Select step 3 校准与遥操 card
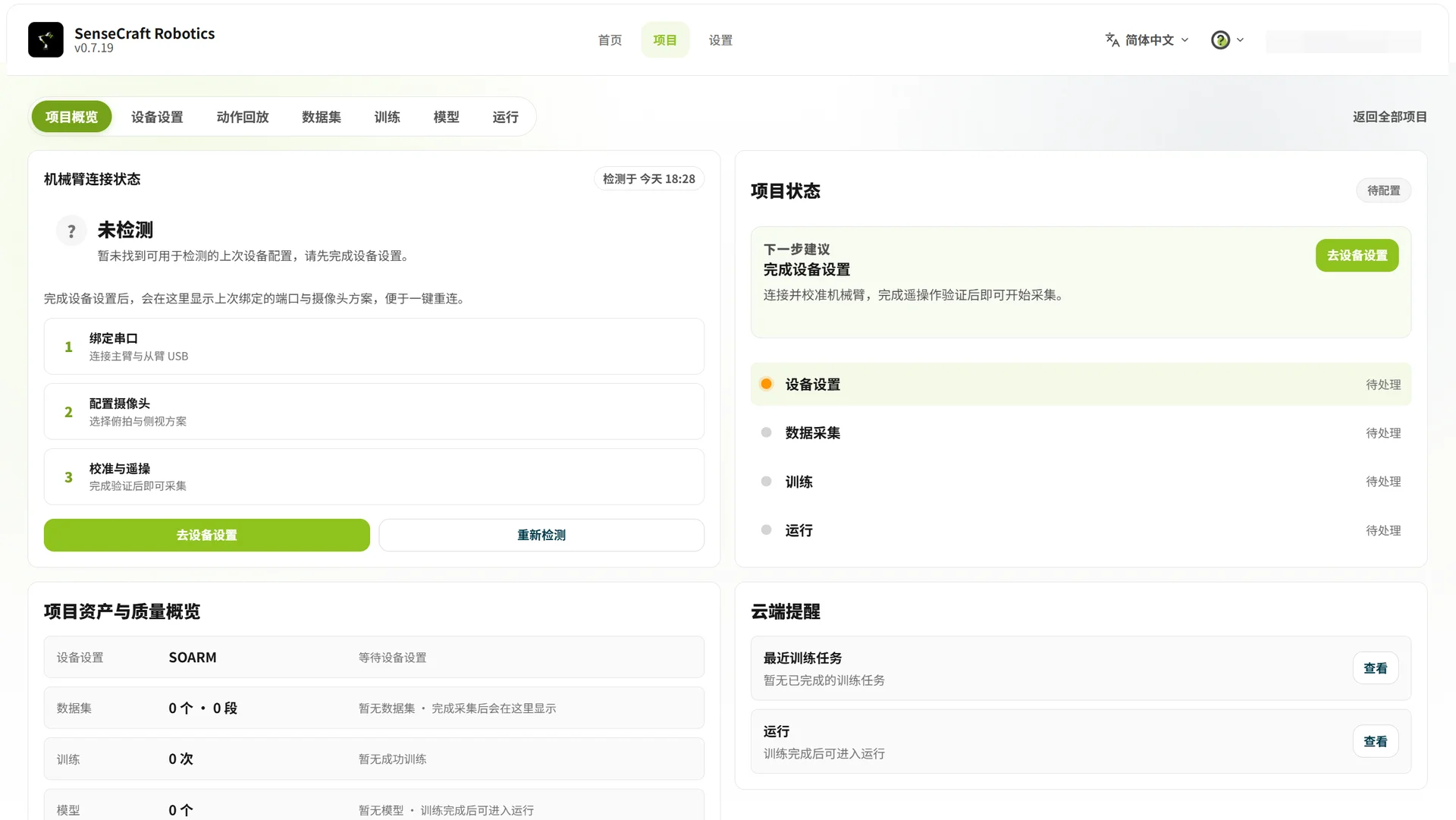The height and width of the screenshot is (820, 1456). point(374,477)
